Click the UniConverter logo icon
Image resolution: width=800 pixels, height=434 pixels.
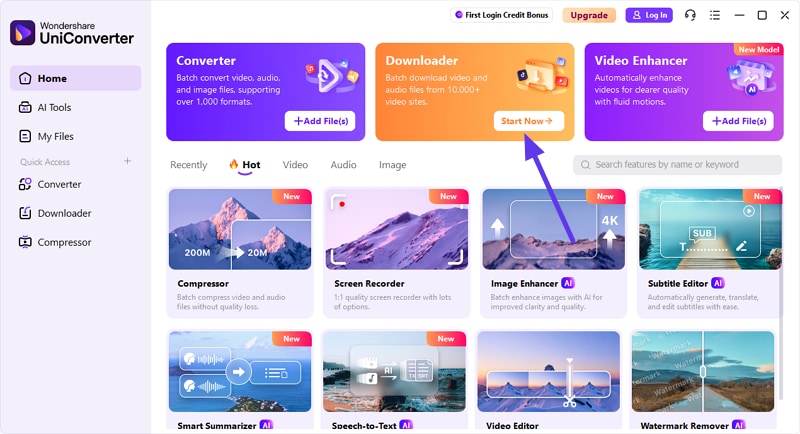22,33
